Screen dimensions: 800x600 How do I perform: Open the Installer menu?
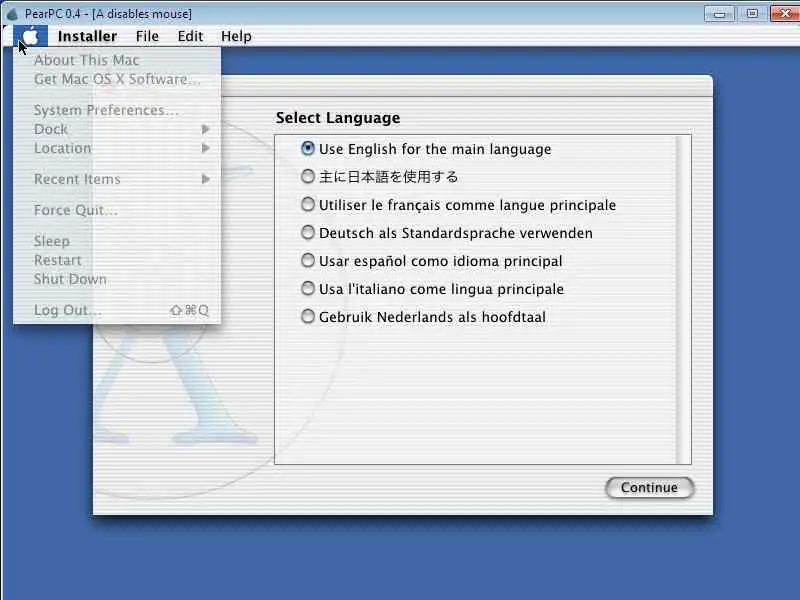(87, 36)
